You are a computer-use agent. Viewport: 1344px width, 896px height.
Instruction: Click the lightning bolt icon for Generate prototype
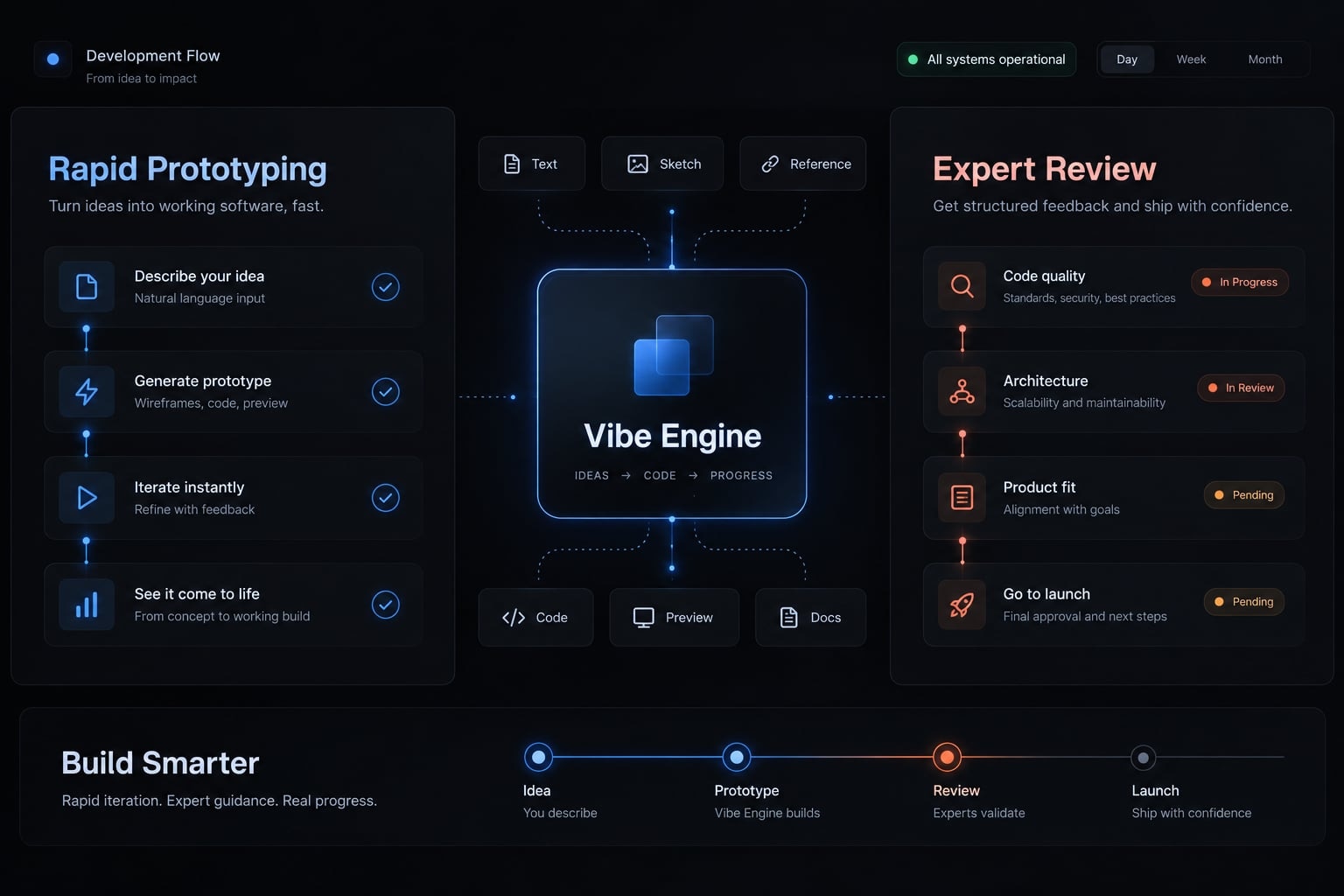87,392
